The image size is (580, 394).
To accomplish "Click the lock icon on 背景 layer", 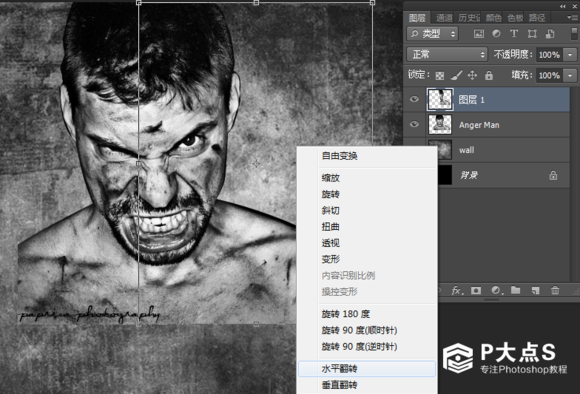I will (x=553, y=175).
